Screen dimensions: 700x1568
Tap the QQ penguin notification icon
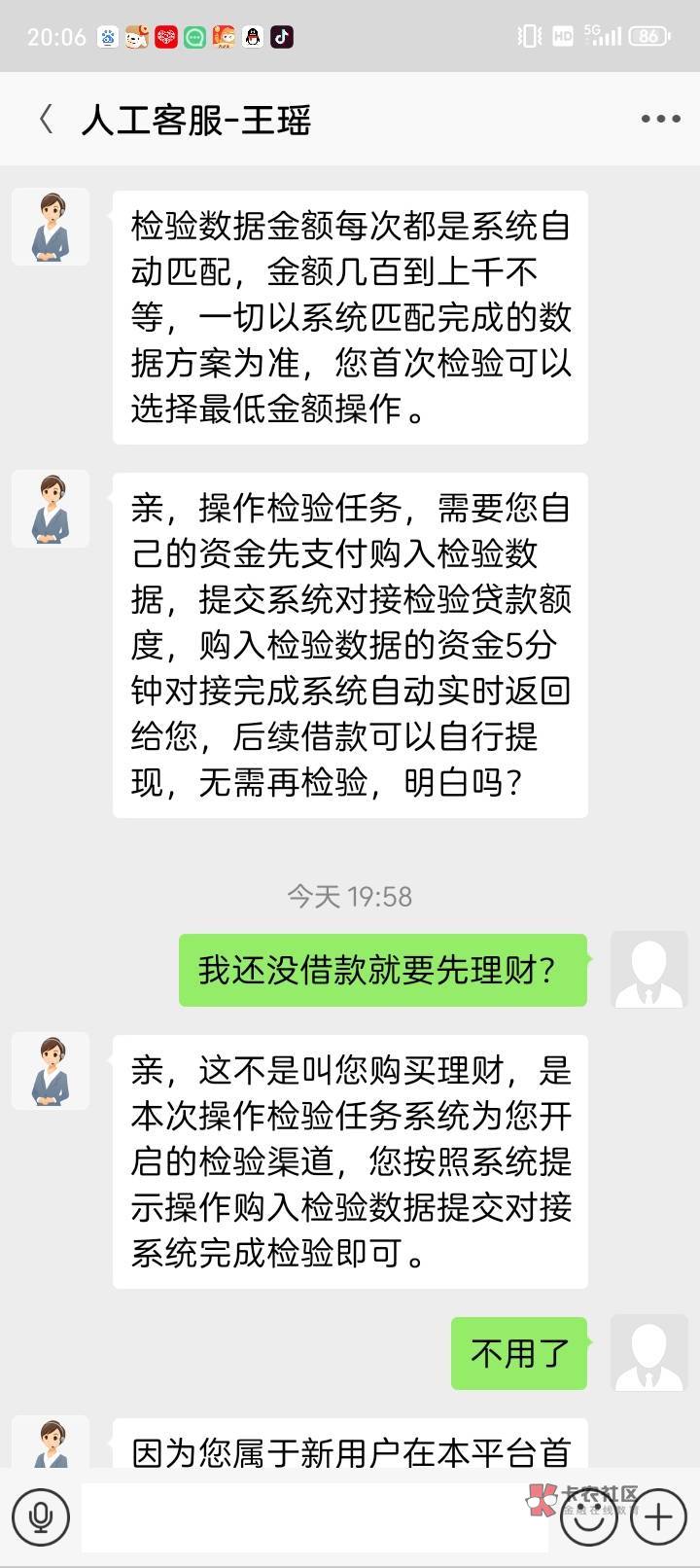click(253, 37)
